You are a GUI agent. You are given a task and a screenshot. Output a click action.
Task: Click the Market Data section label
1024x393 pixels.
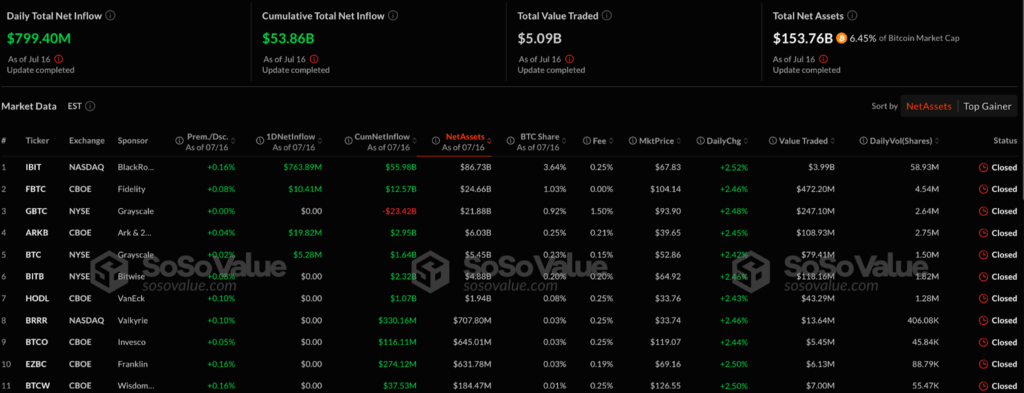point(29,106)
